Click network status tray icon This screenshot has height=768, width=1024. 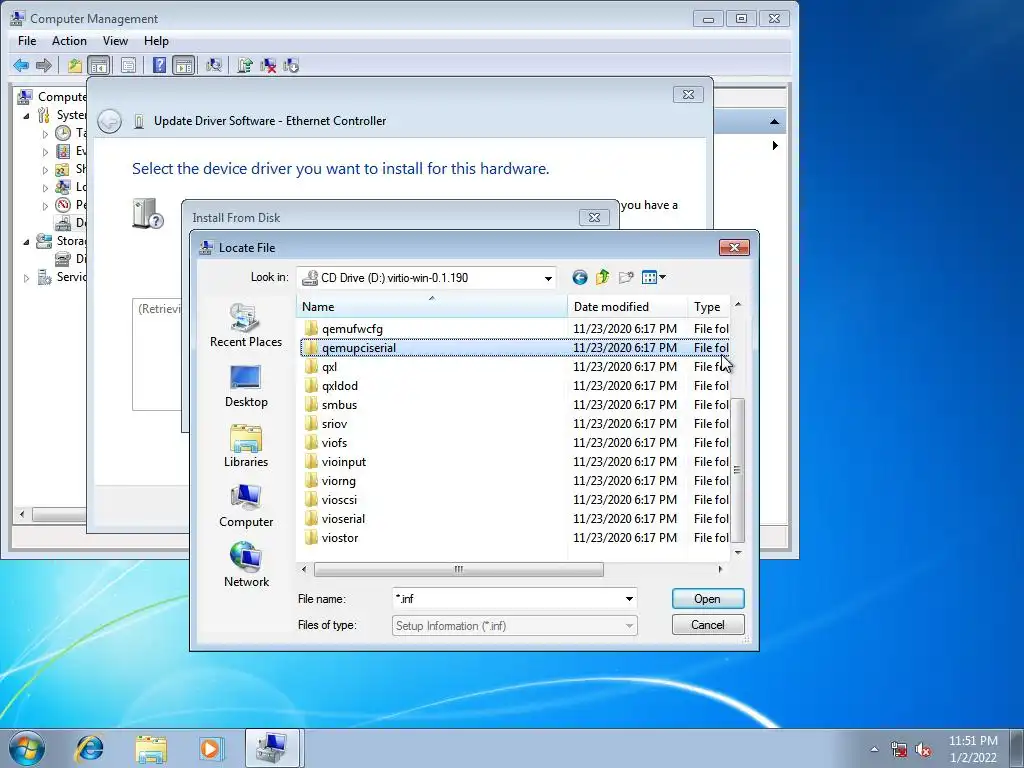coord(899,750)
